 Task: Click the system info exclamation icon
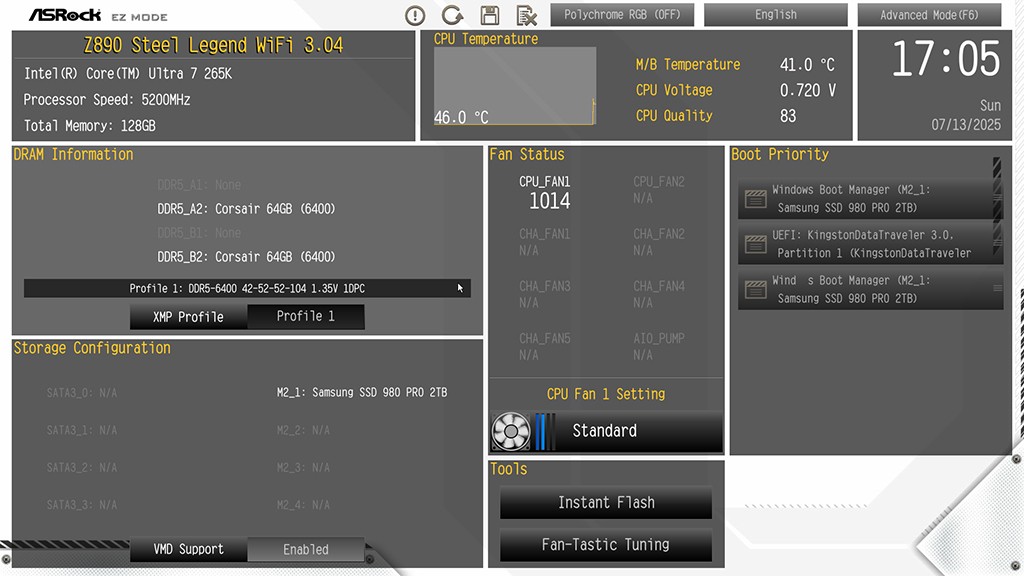415,15
